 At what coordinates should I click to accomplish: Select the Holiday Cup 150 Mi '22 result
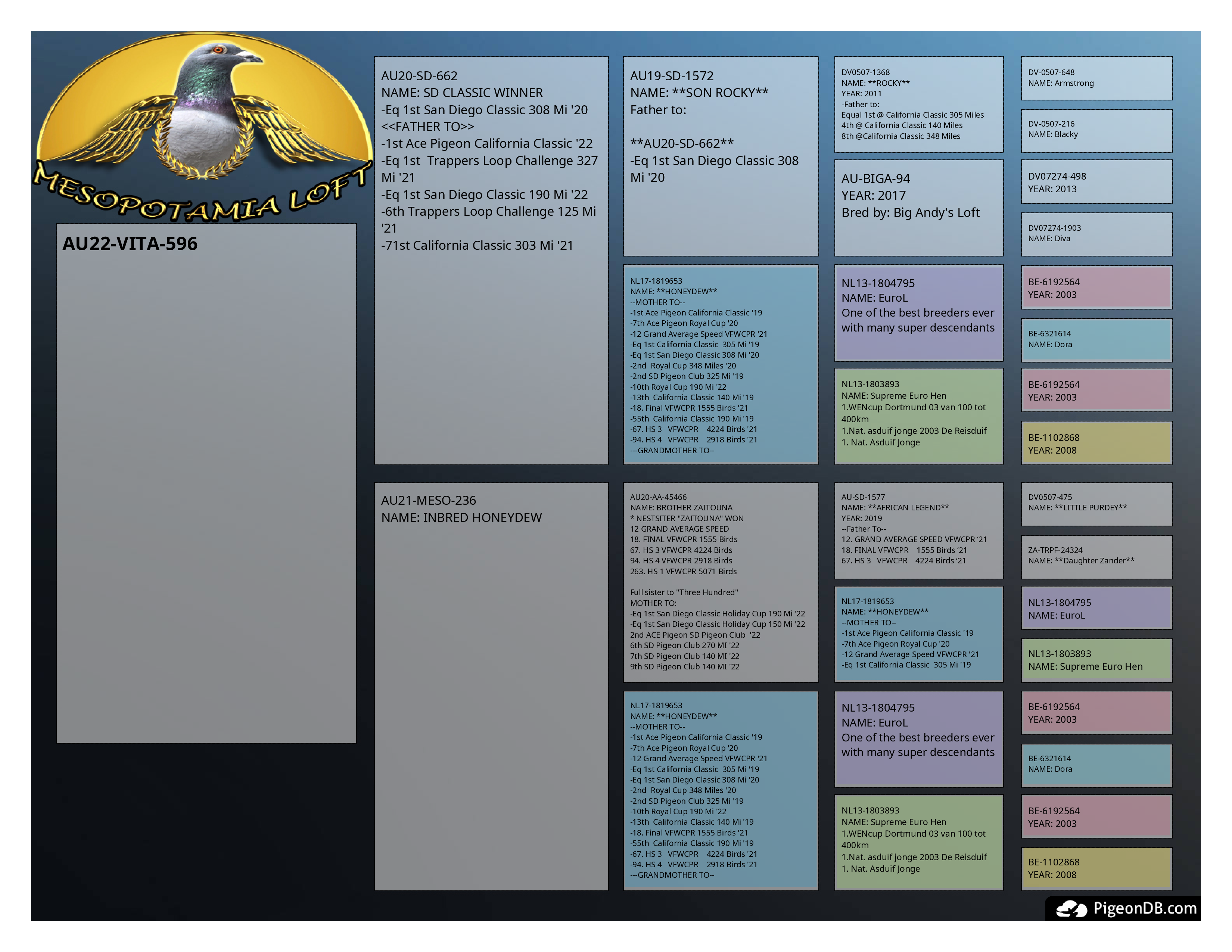(718, 624)
